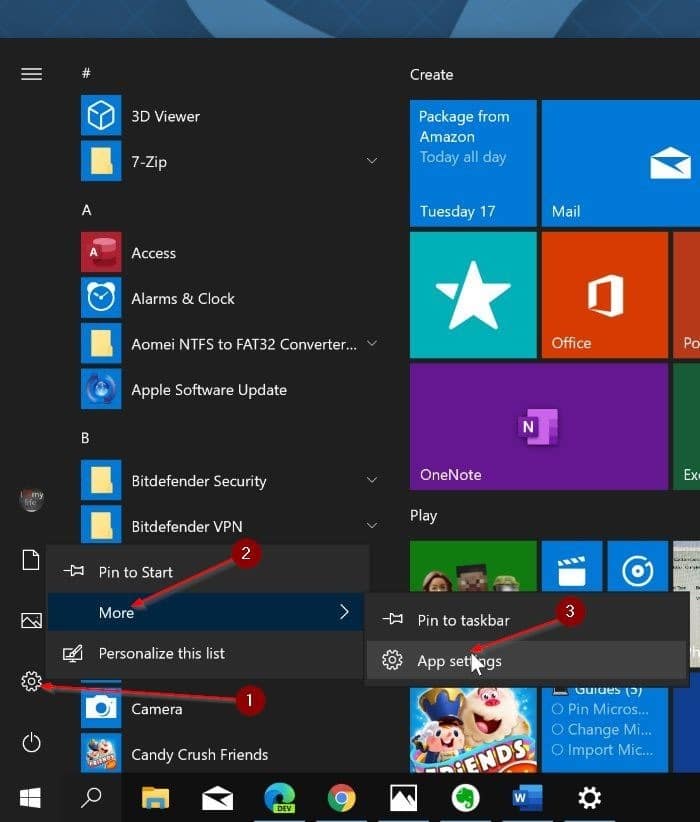Viewport: 700px width, 822px height.
Task: Click the Settings gear in the Start sidebar
Action: pos(31,681)
